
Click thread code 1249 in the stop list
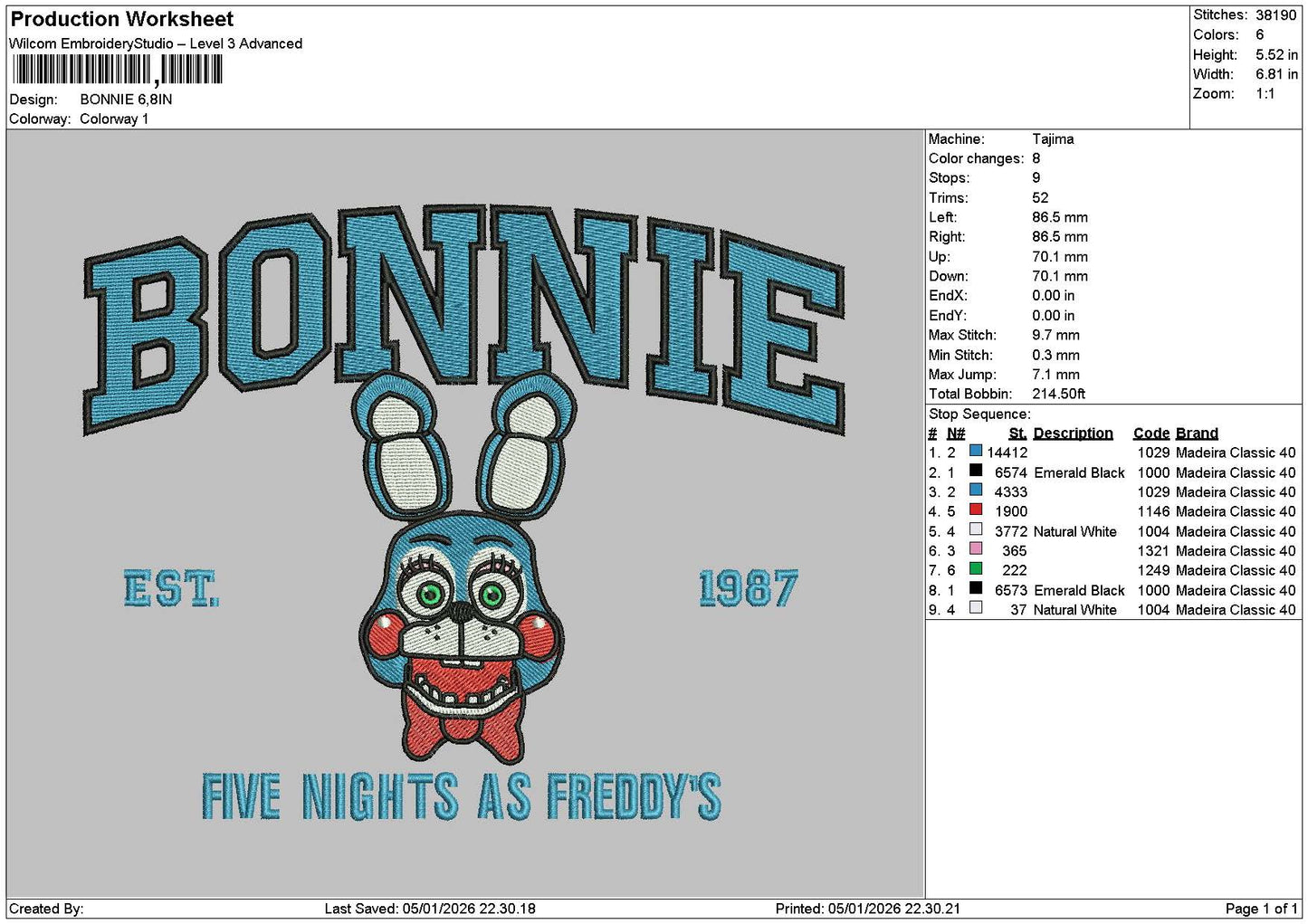point(1153,570)
